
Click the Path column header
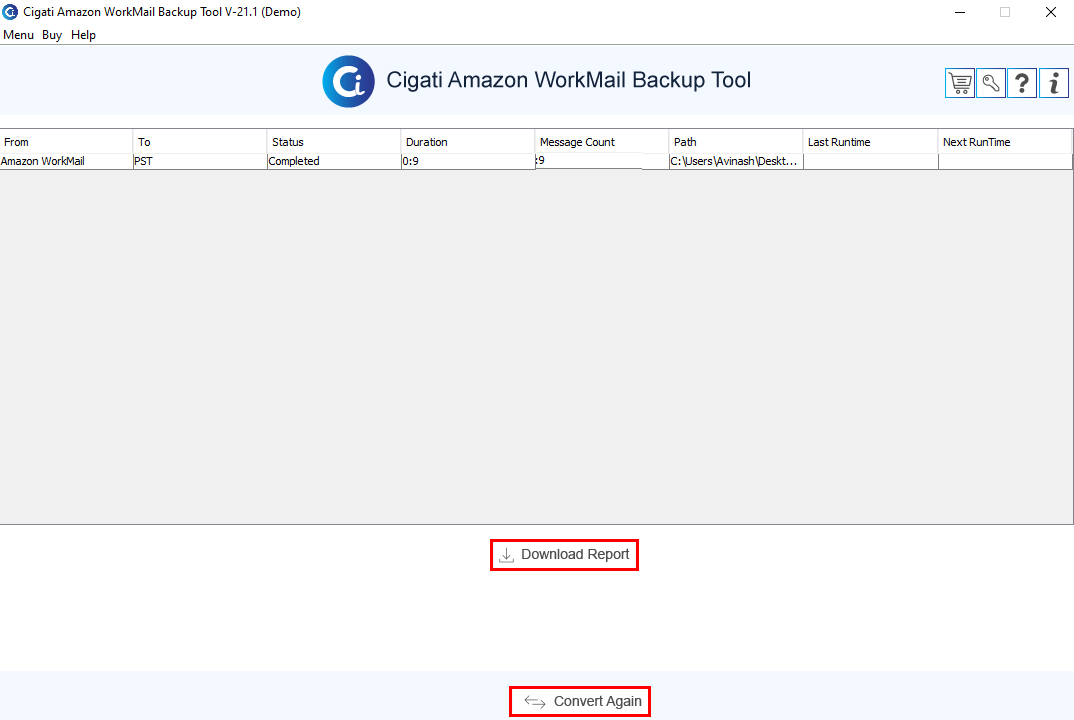coord(736,142)
